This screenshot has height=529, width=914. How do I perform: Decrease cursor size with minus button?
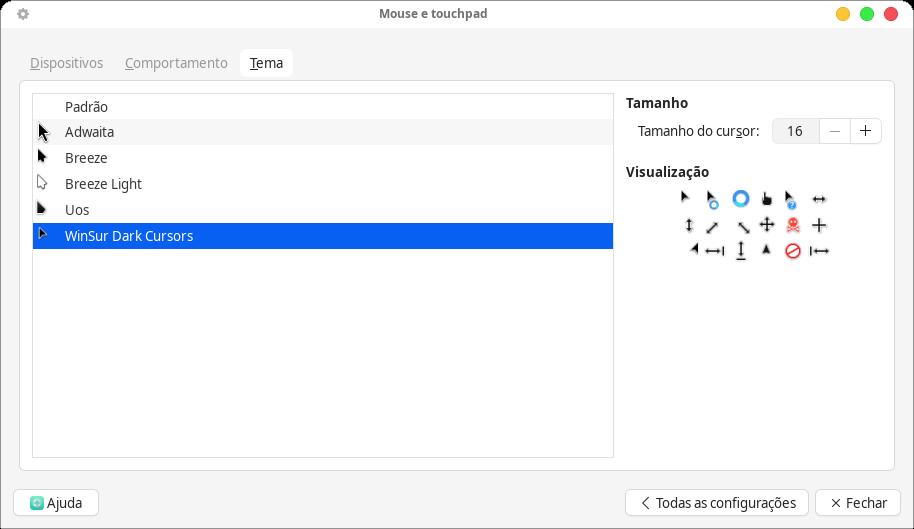[x=835, y=131]
